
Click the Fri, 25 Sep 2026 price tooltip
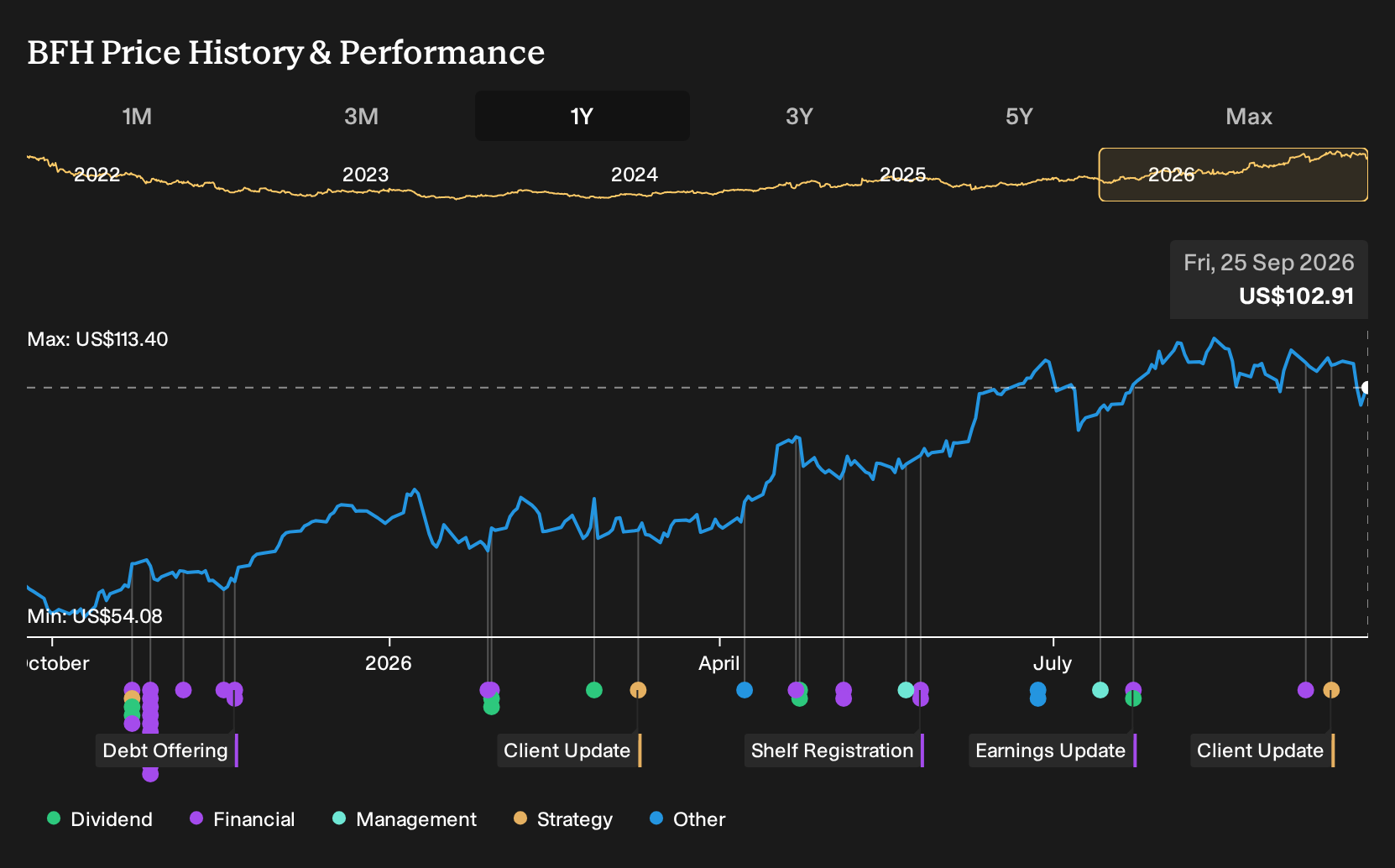1269,280
